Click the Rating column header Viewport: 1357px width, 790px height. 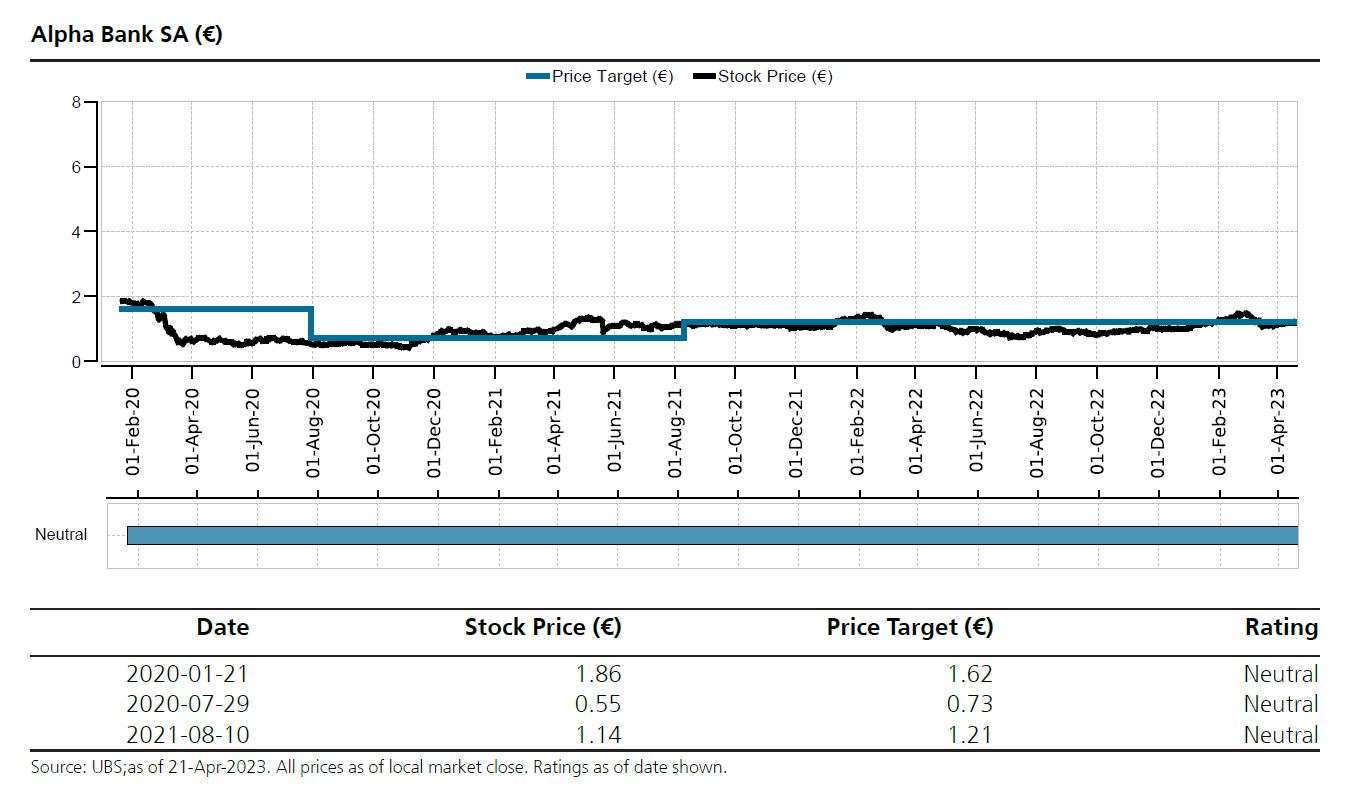[1281, 628]
